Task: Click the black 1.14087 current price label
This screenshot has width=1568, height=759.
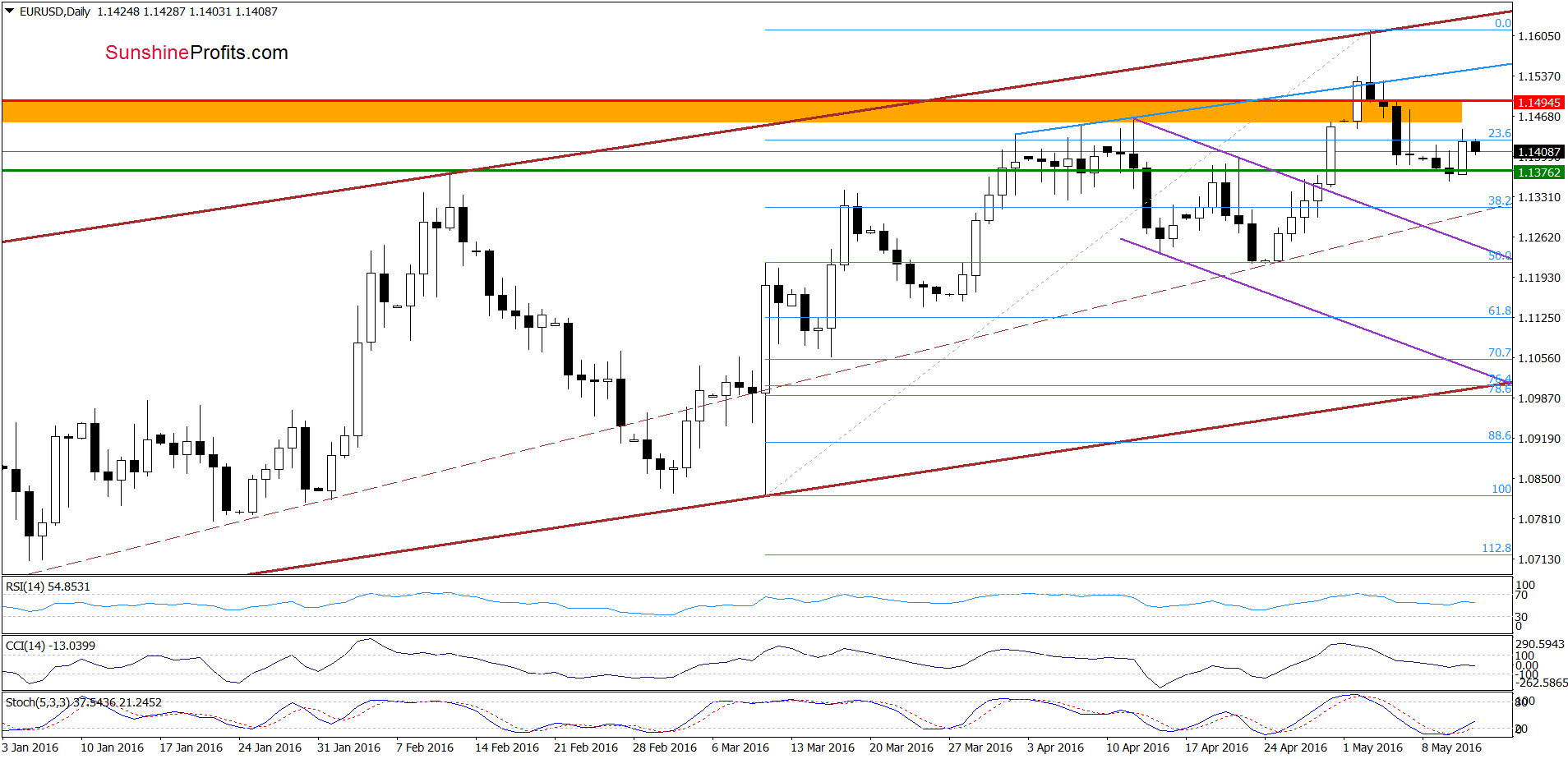Action: (1539, 152)
